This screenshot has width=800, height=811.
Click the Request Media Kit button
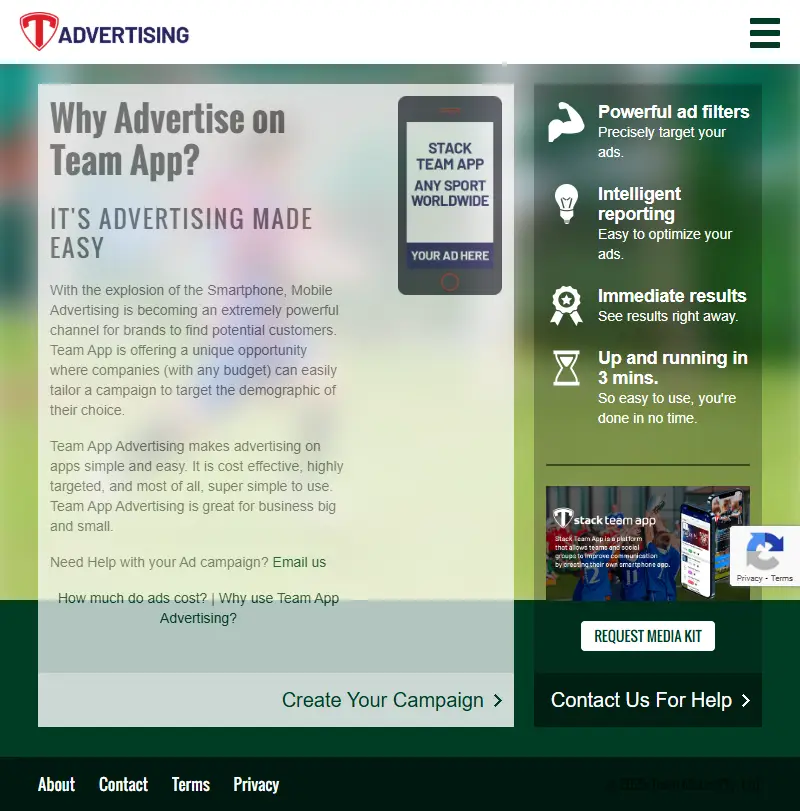(x=647, y=636)
